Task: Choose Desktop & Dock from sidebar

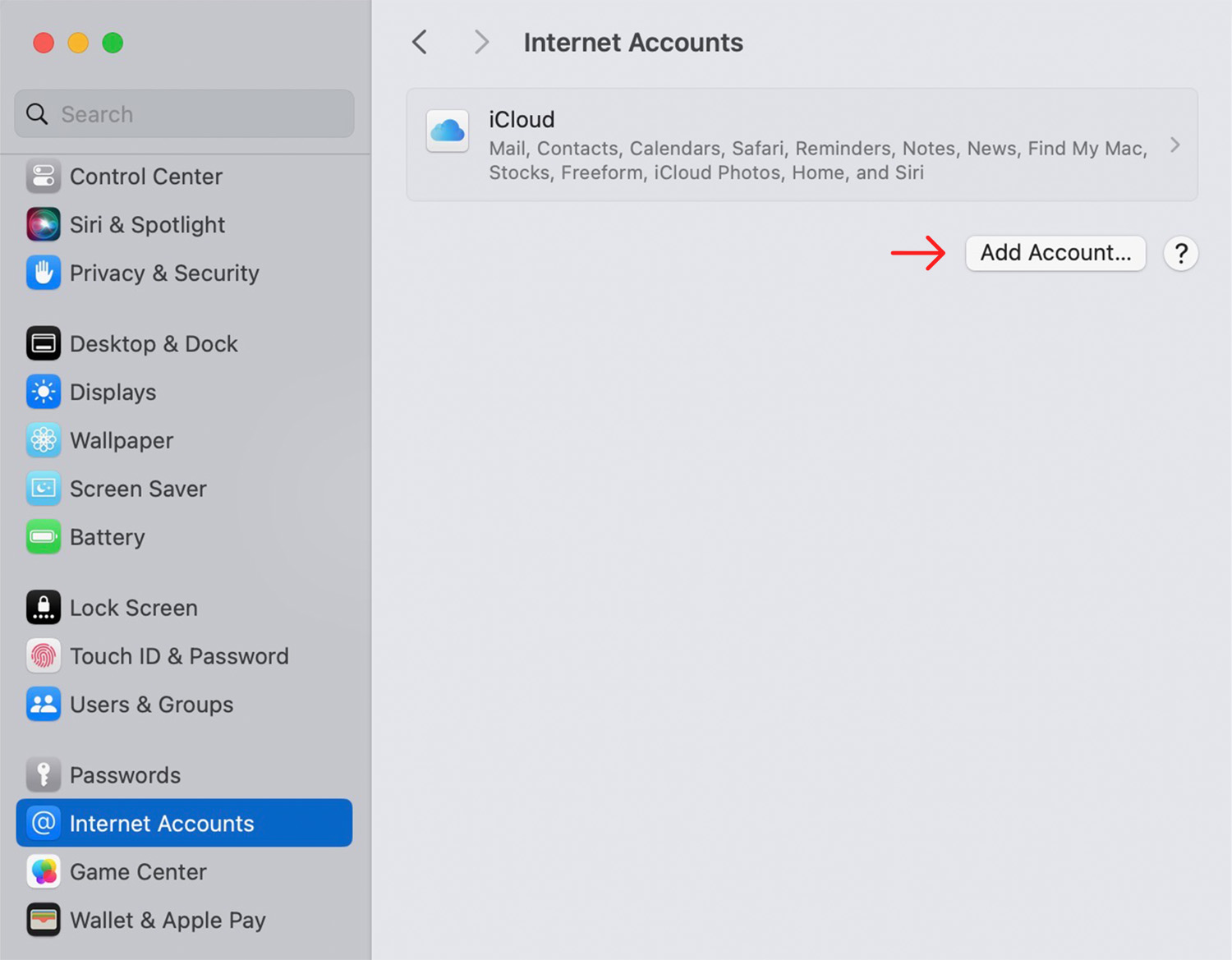Action: click(x=154, y=343)
